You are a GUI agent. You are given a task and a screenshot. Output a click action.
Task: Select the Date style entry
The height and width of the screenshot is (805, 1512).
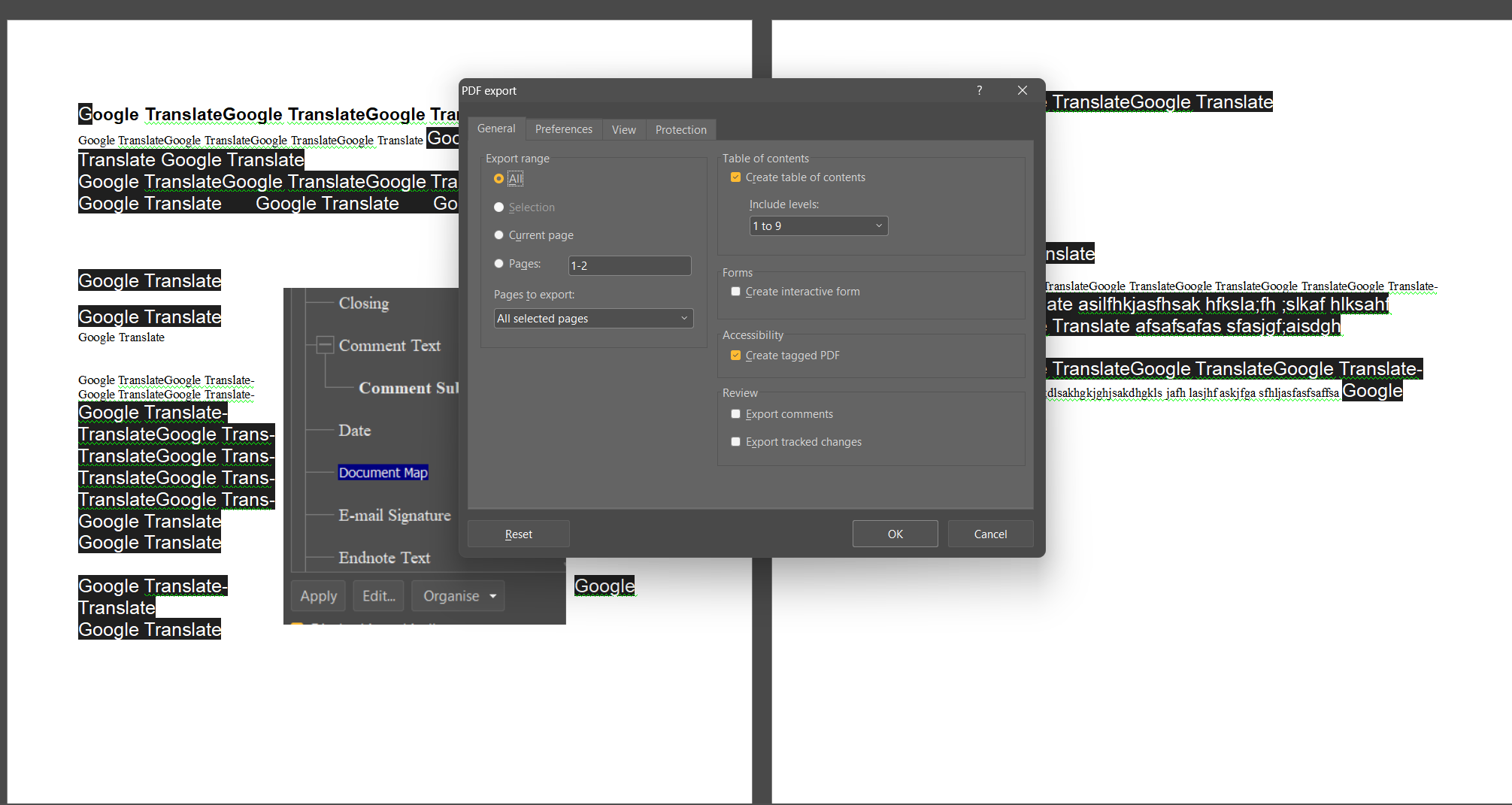pyautogui.click(x=355, y=430)
